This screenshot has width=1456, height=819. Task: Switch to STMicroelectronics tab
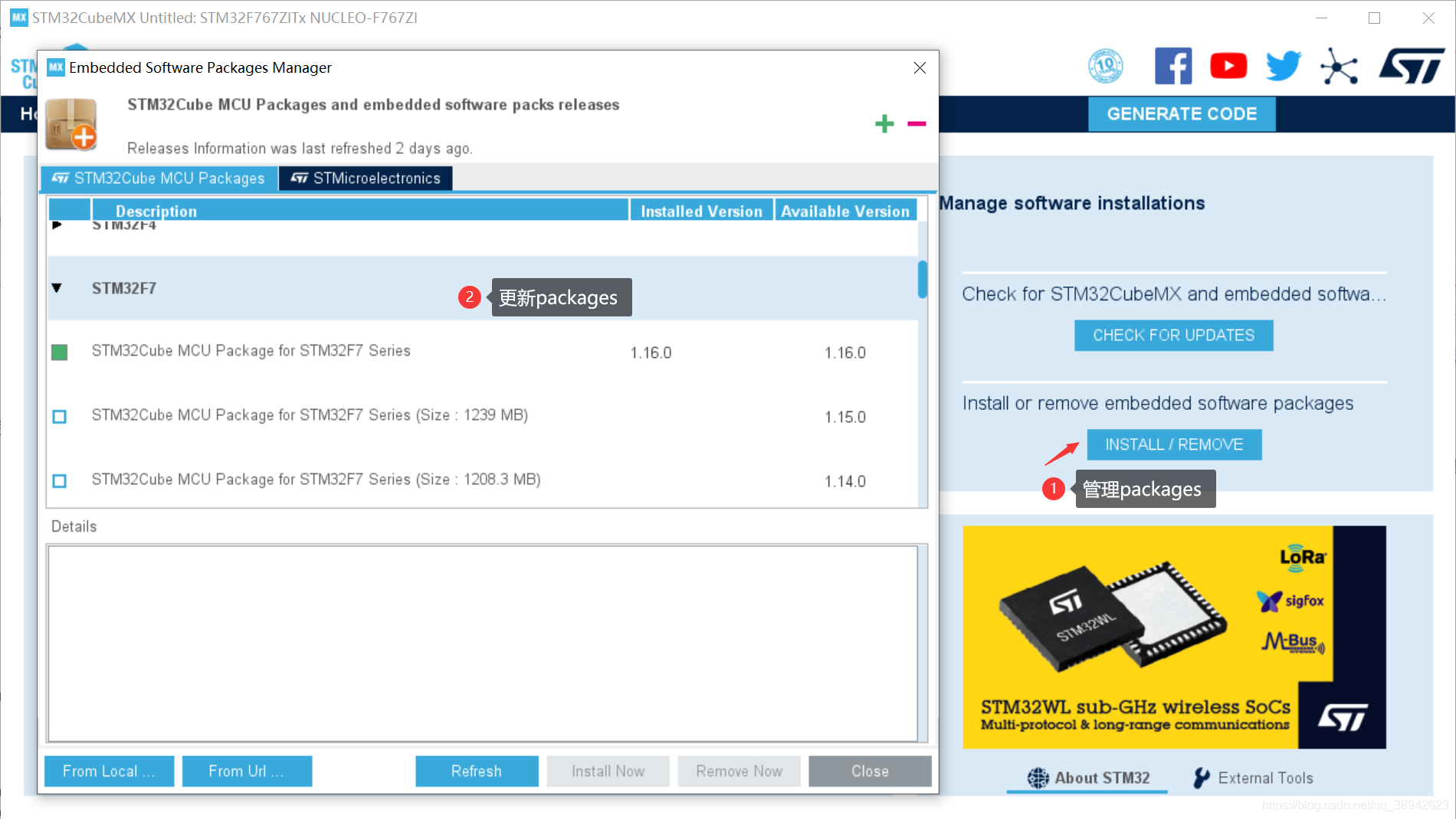click(x=366, y=178)
